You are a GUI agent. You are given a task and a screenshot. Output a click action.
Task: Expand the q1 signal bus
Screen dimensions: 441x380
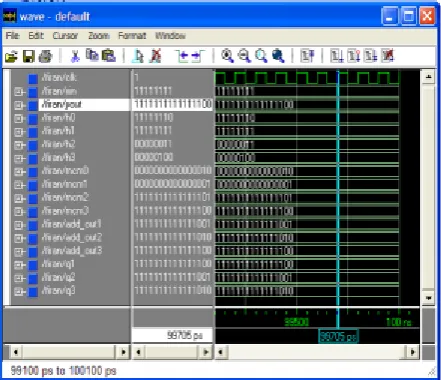19,265
